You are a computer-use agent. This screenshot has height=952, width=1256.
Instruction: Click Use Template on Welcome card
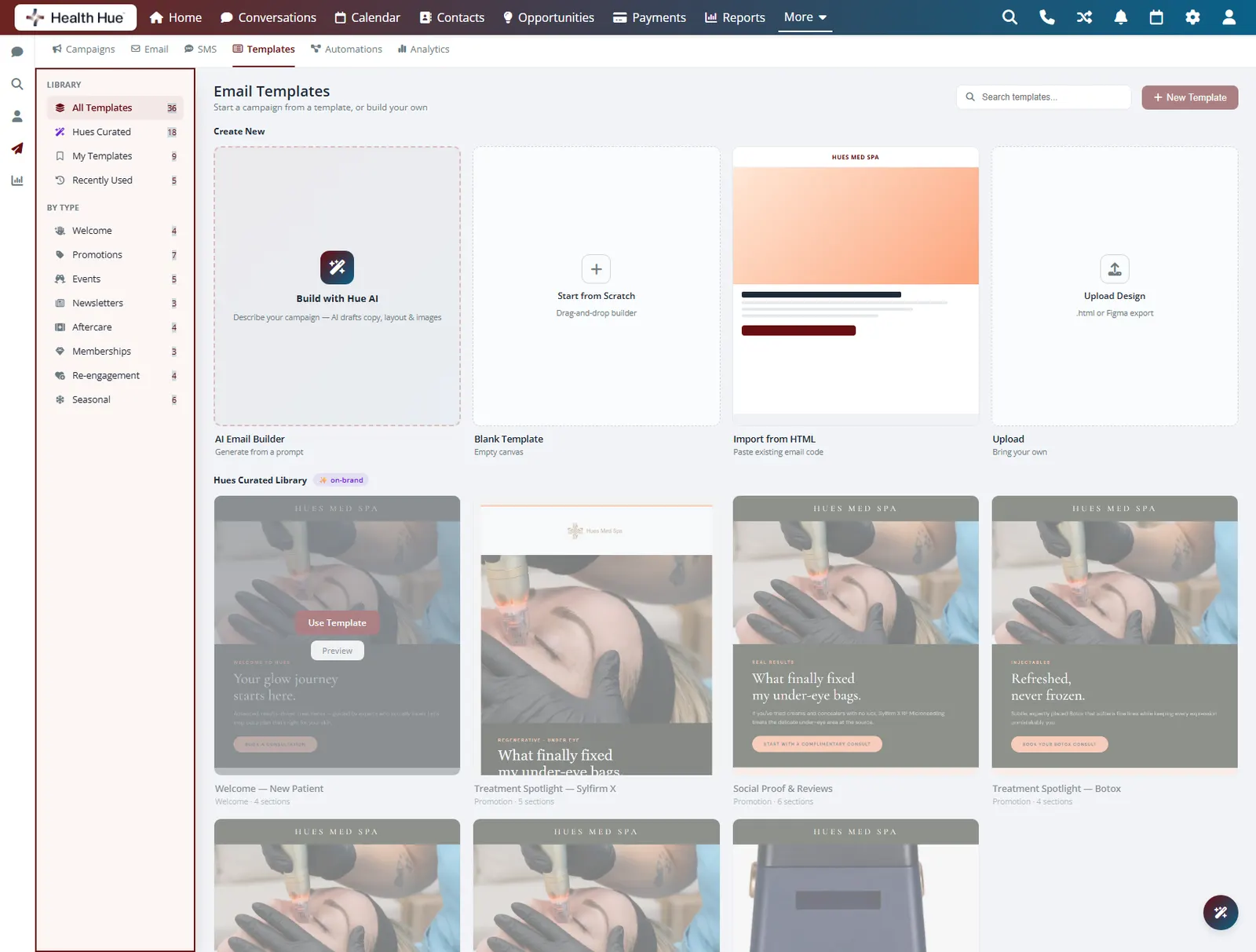[x=337, y=623]
